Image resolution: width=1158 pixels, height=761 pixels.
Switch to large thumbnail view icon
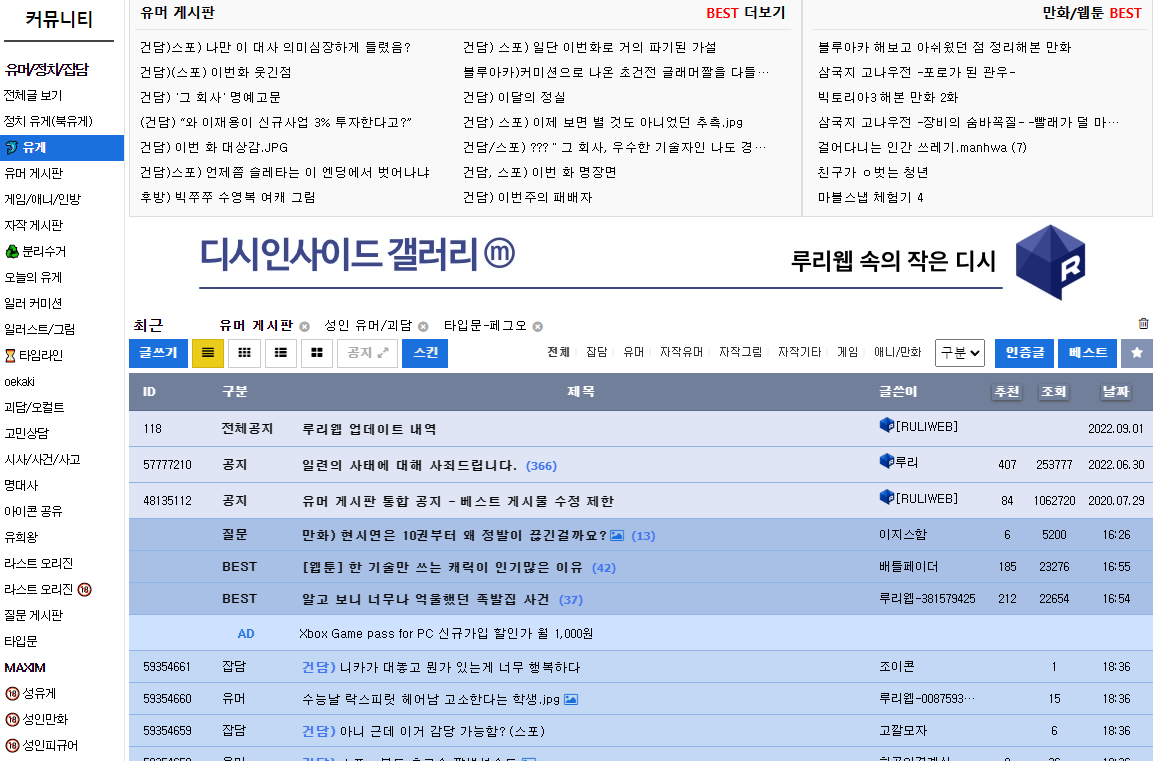coord(317,353)
